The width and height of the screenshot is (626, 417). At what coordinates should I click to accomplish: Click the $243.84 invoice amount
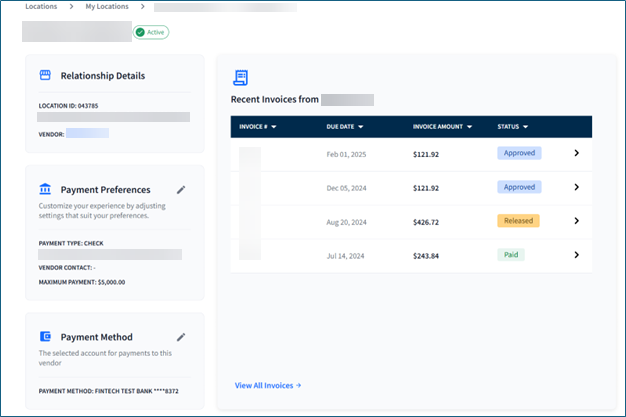pos(426,256)
